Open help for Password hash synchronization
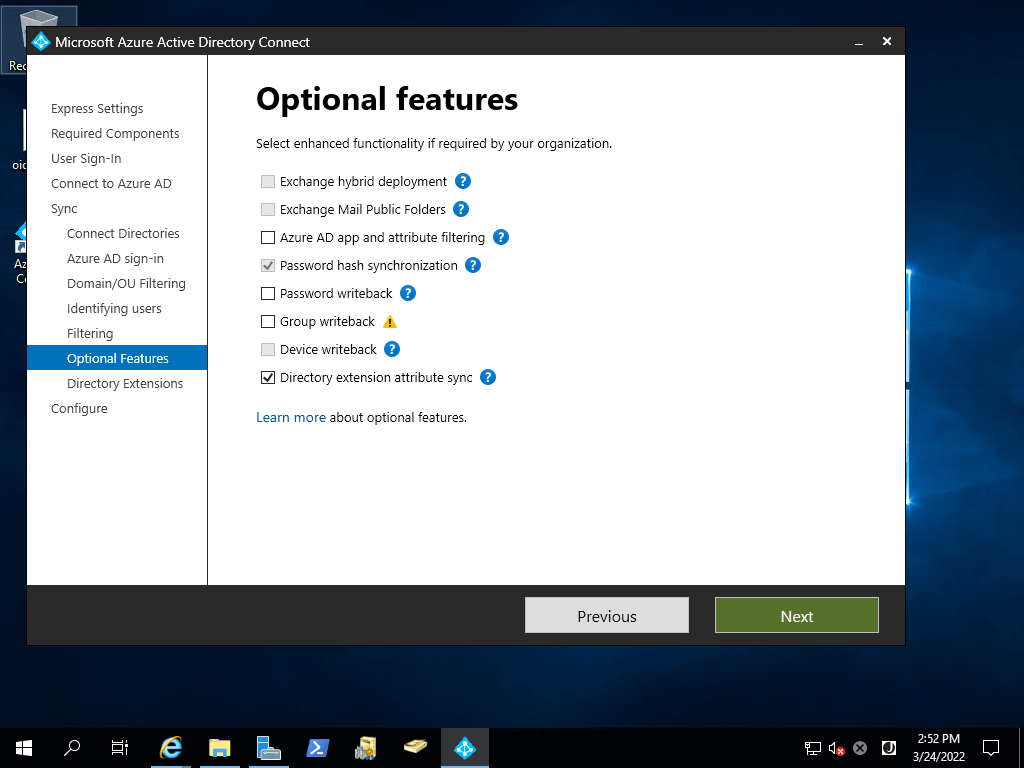This screenshot has height=768, width=1024. [x=473, y=265]
